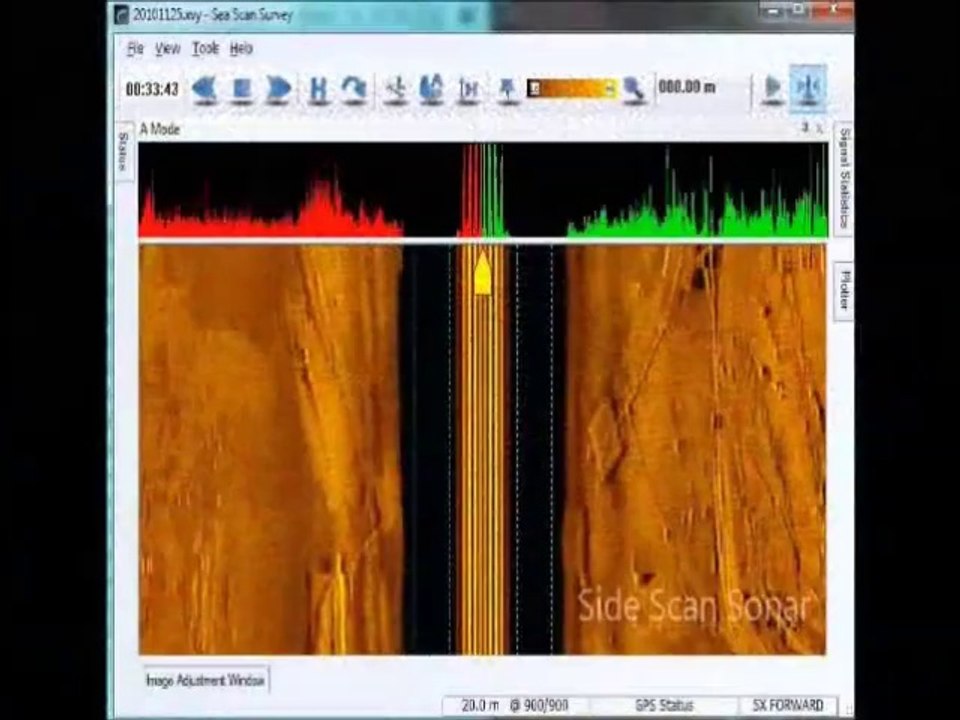Screen dimensions: 960x720
Task: Click the GPS Status indicator
Action: (664, 705)
